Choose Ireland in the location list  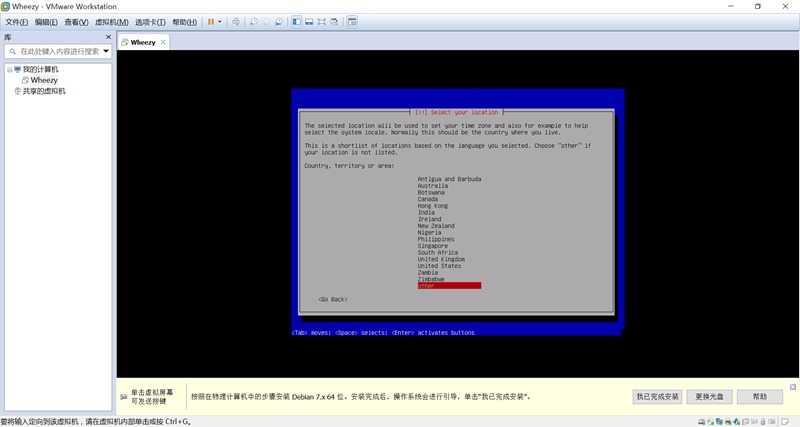point(429,219)
